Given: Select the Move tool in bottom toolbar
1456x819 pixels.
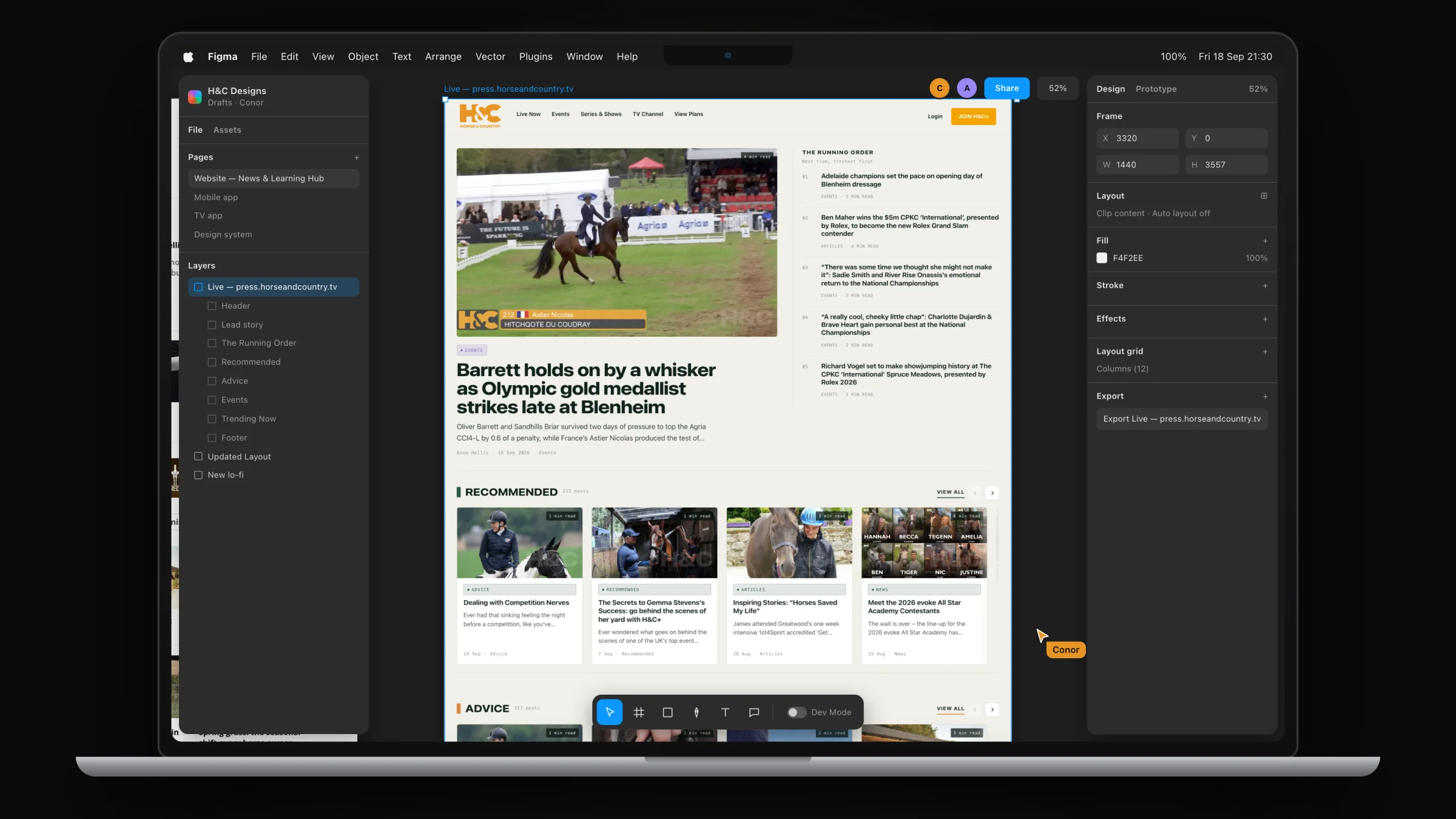Looking at the screenshot, I should pyautogui.click(x=609, y=712).
